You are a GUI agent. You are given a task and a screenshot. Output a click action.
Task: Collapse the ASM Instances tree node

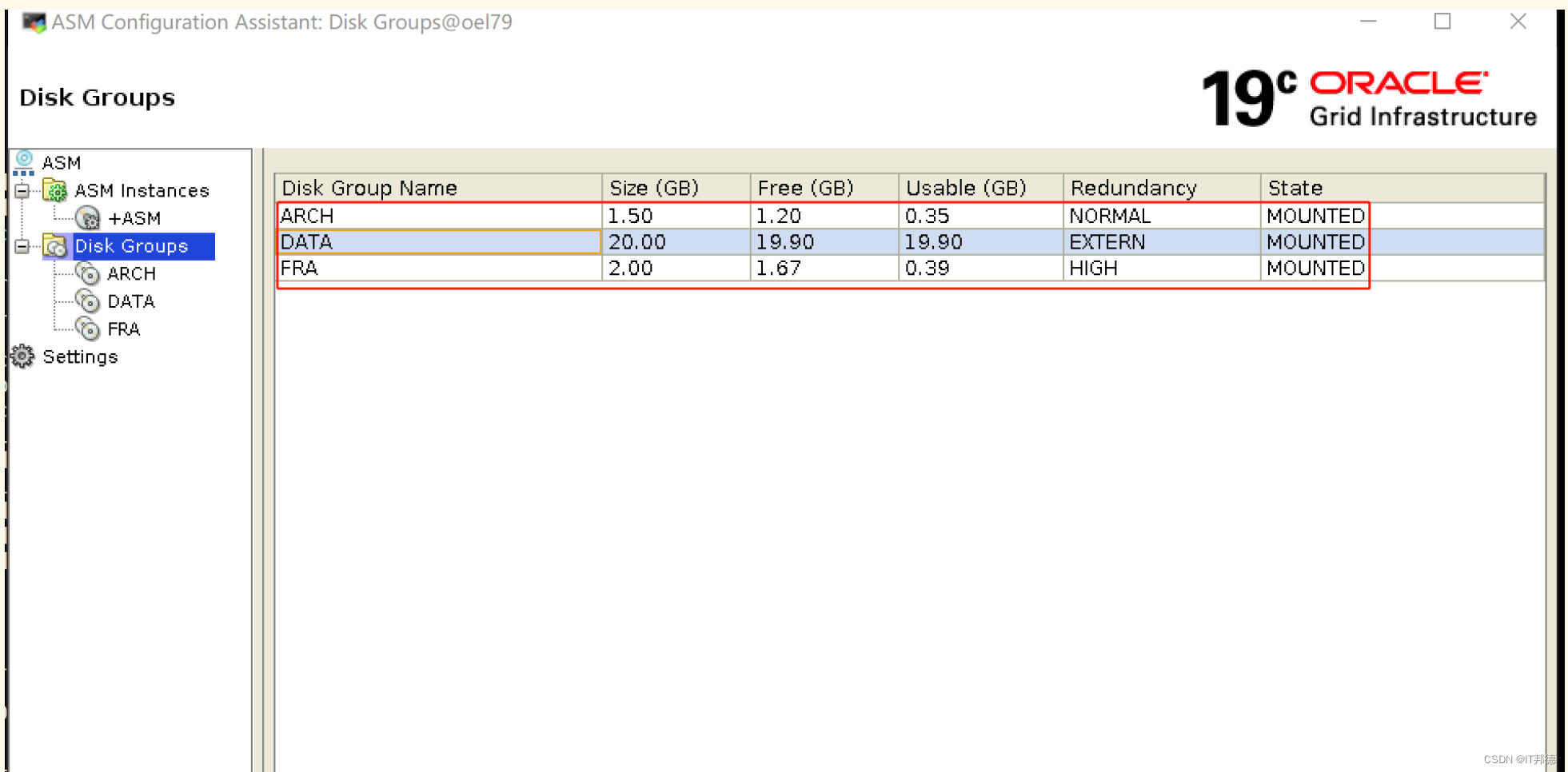(22, 191)
